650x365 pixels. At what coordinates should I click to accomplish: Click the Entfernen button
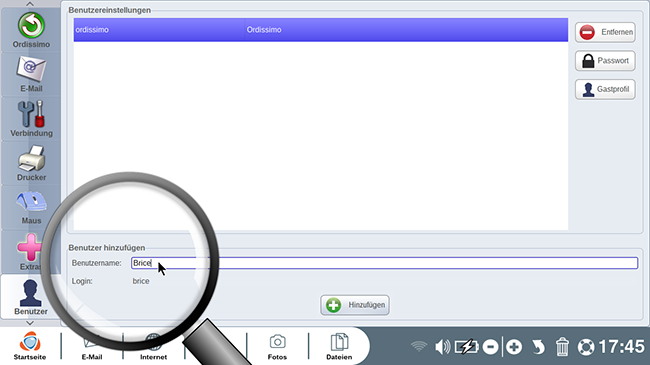[x=605, y=32]
